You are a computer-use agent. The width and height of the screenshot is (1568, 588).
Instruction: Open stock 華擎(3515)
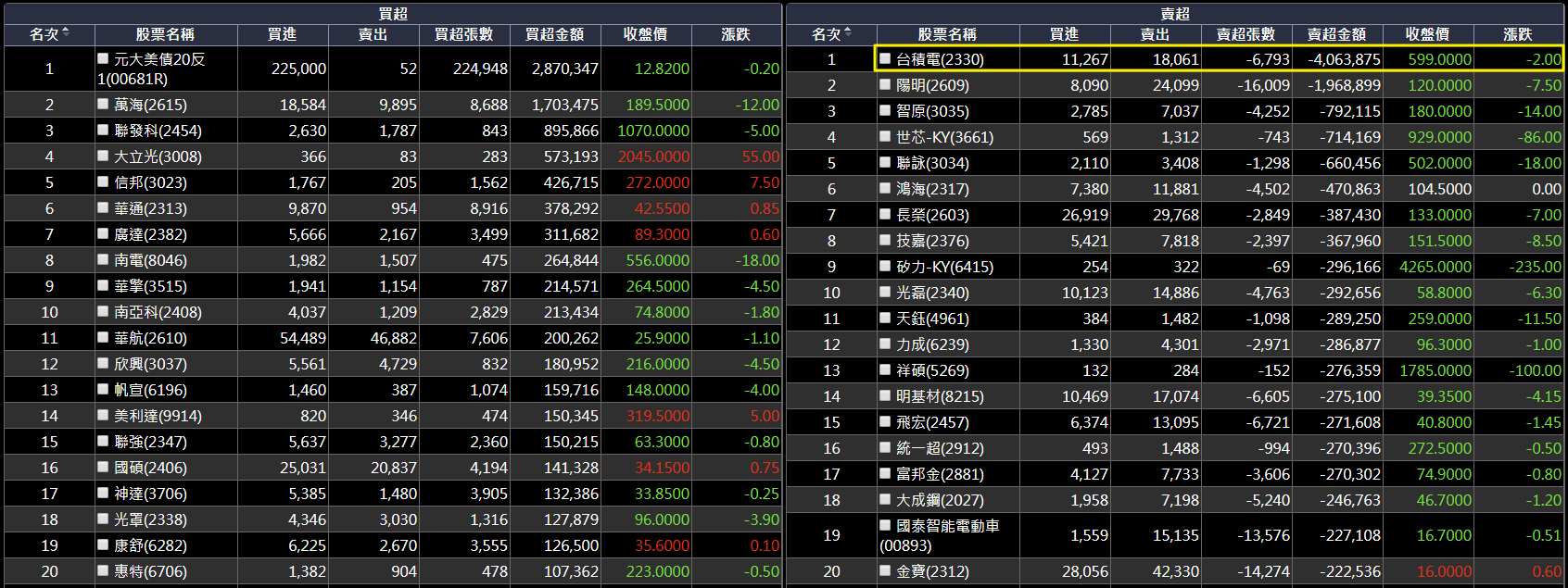pos(150,286)
